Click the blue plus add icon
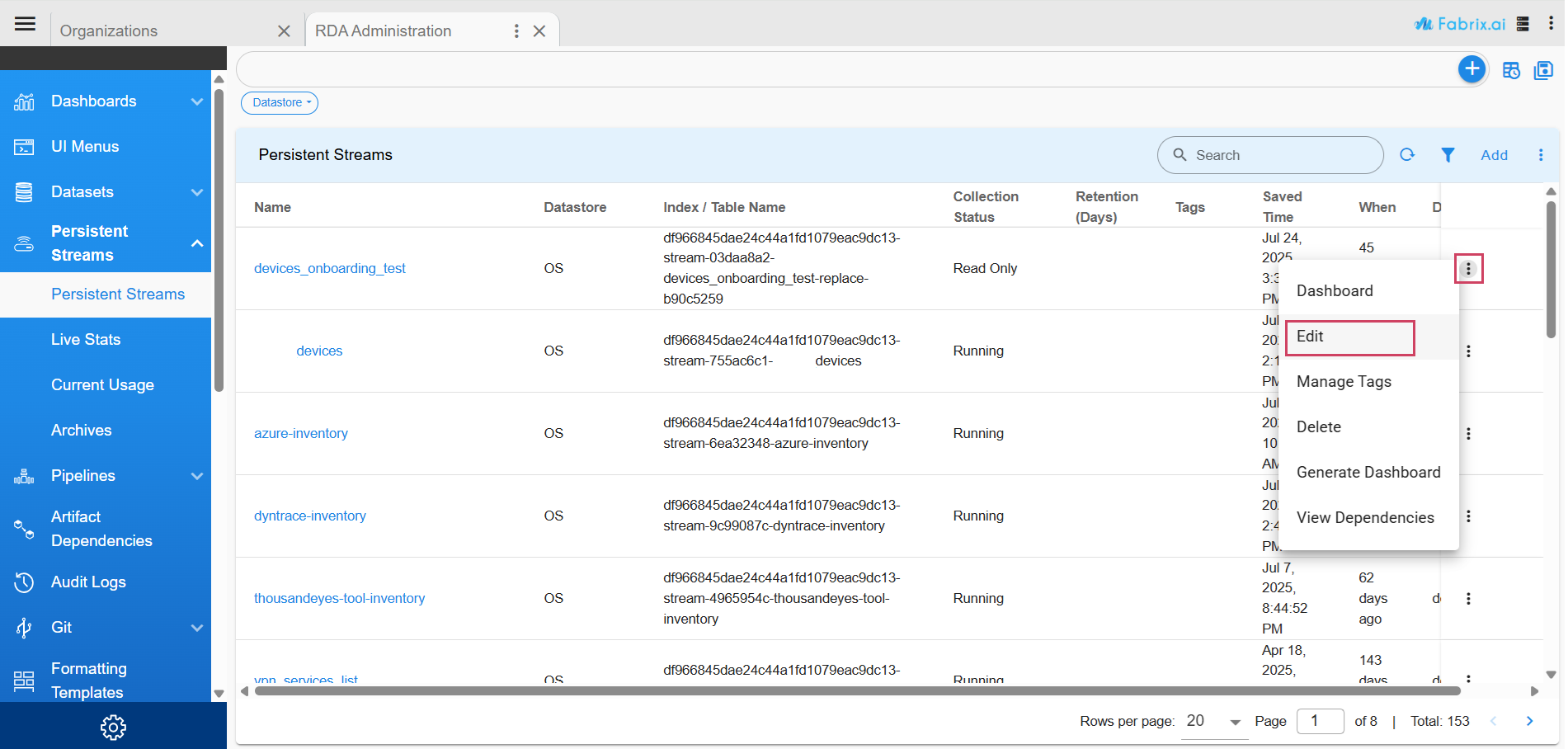Image resolution: width=1568 pixels, height=749 pixels. pyautogui.click(x=1471, y=69)
